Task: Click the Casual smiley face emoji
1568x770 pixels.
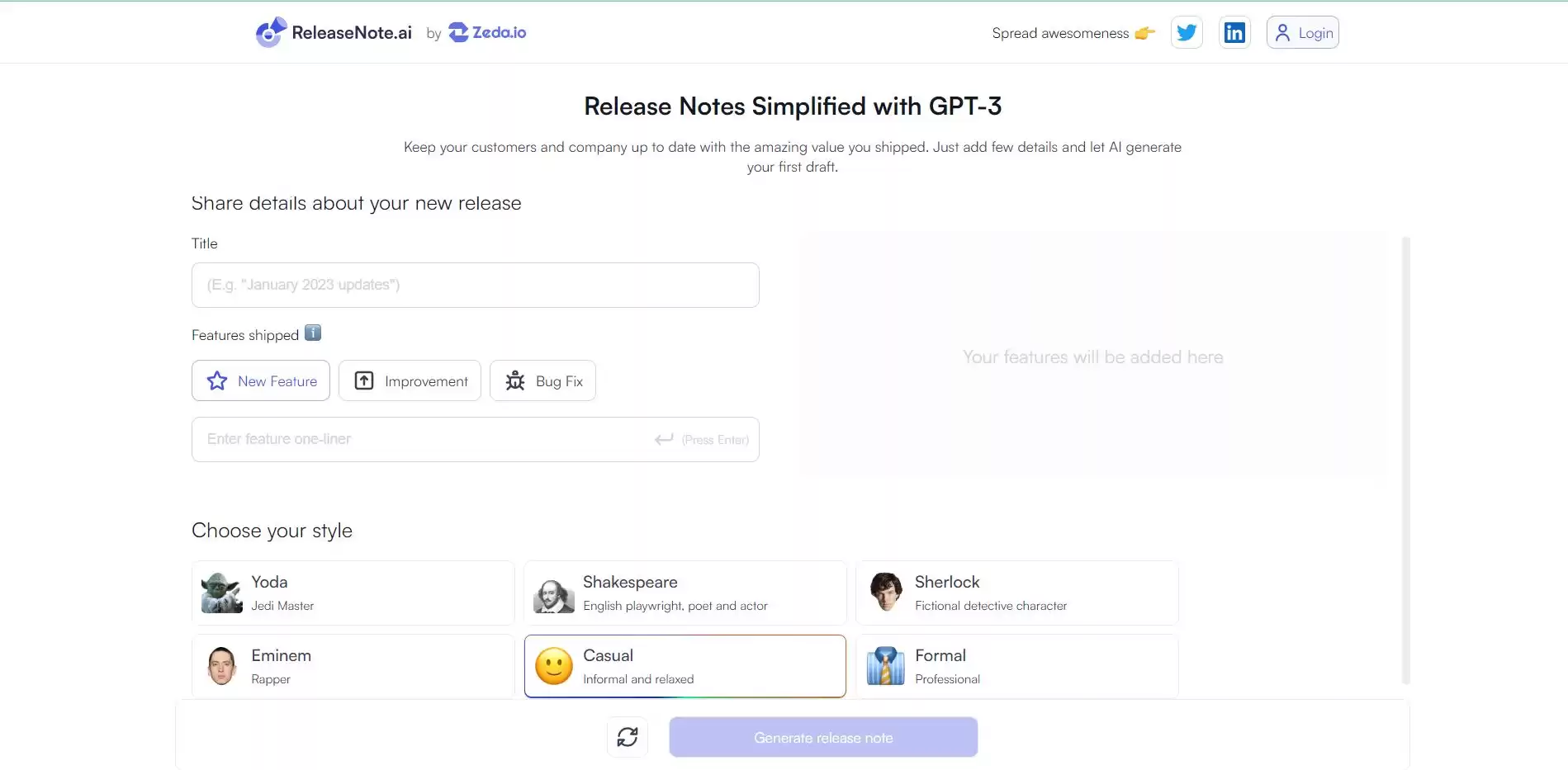Action: [553, 665]
